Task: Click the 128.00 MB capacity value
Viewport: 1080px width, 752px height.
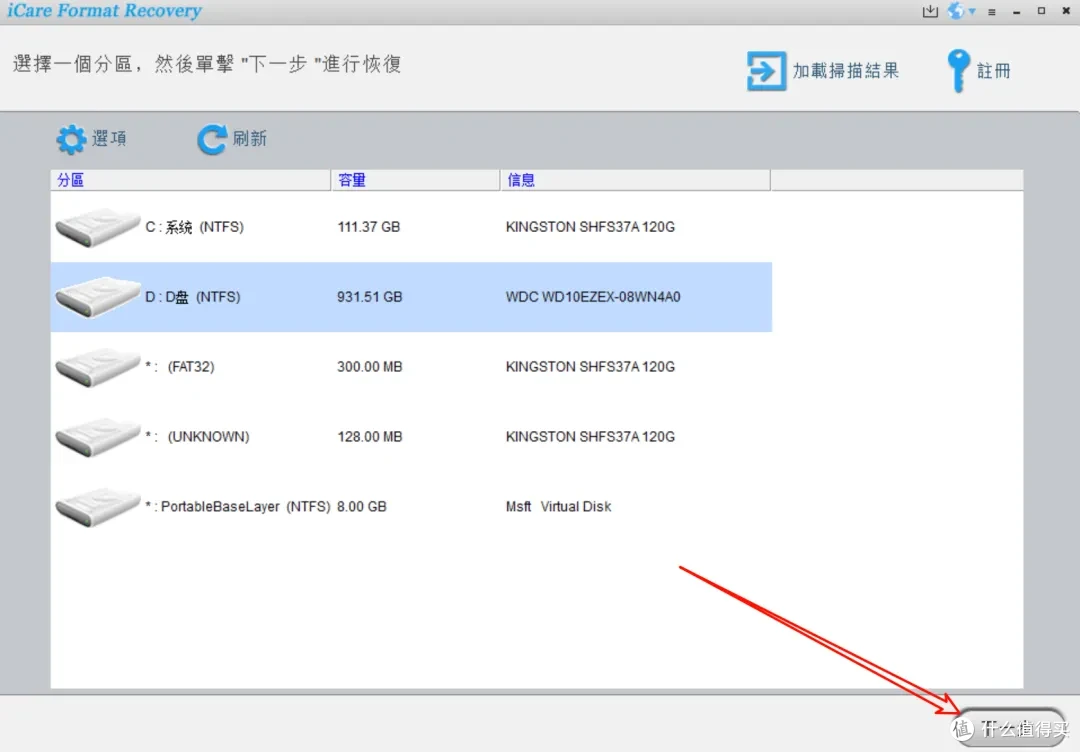Action: pos(369,437)
